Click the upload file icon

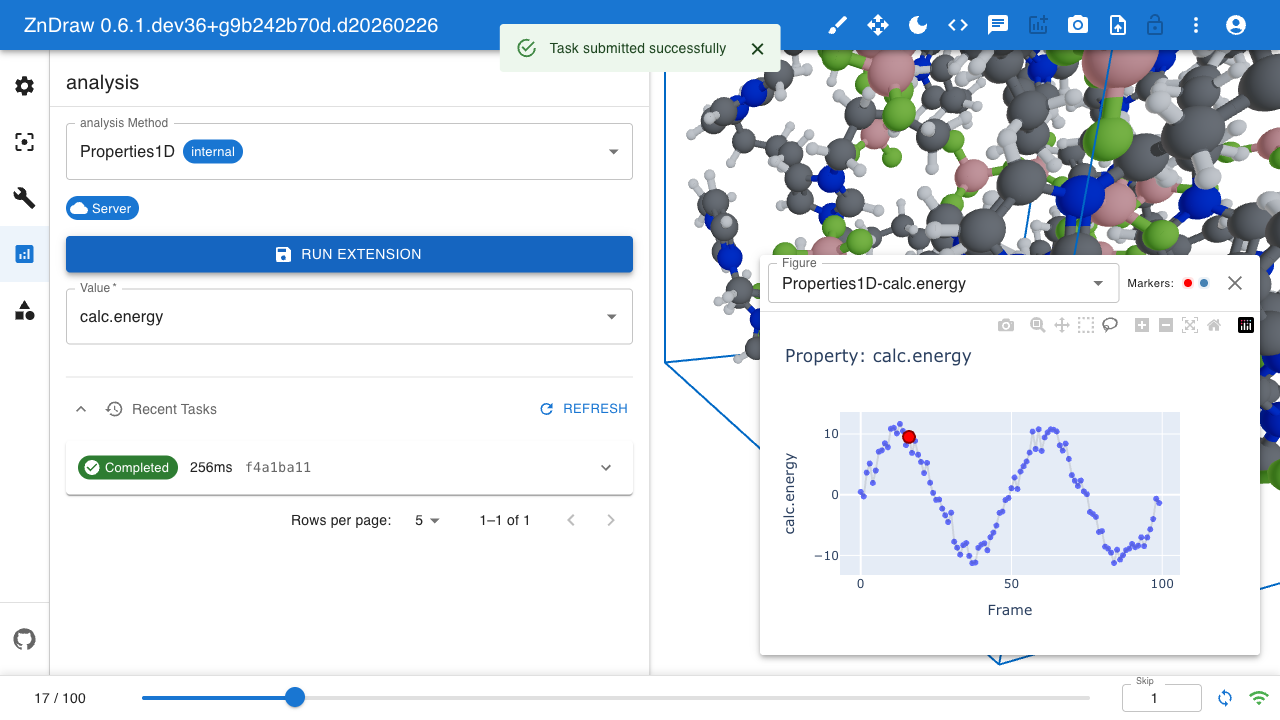click(x=1117, y=25)
